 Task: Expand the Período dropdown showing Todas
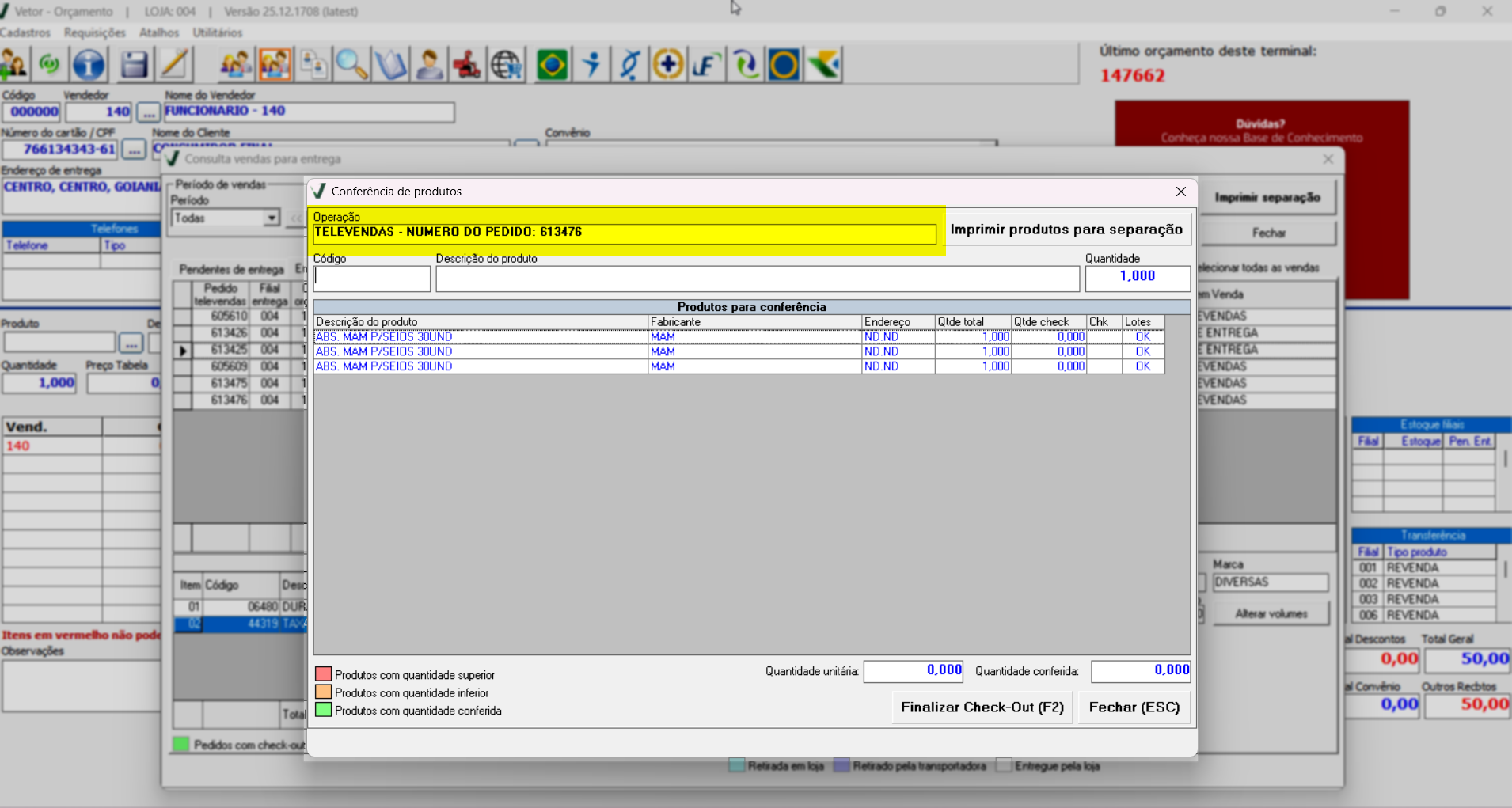click(272, 218)
